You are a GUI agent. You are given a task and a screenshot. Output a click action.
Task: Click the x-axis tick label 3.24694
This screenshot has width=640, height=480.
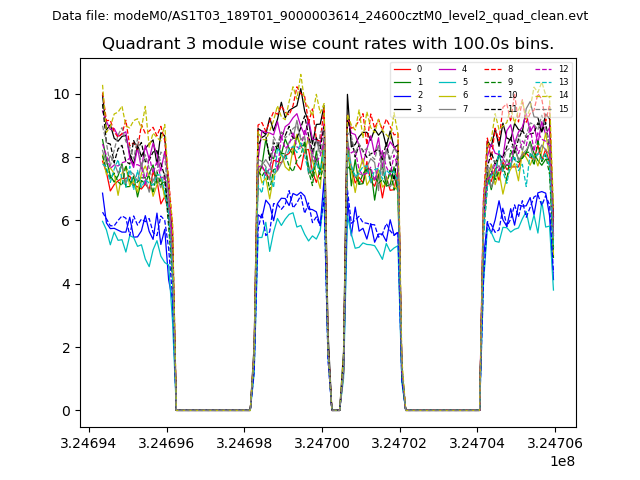pyautogui.click(x=89, y=443)
